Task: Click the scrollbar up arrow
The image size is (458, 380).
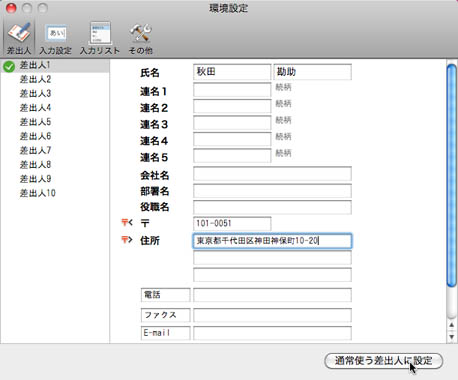Action: click(451, 325)
